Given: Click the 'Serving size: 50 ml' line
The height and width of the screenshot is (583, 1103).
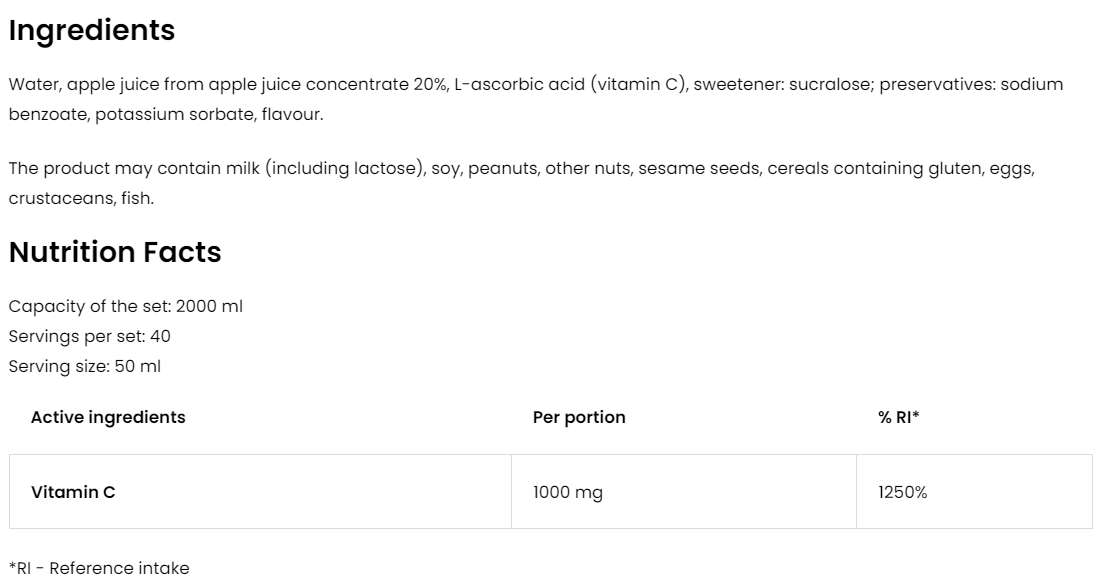Looking at the screenshot, I should coord(84,366).
